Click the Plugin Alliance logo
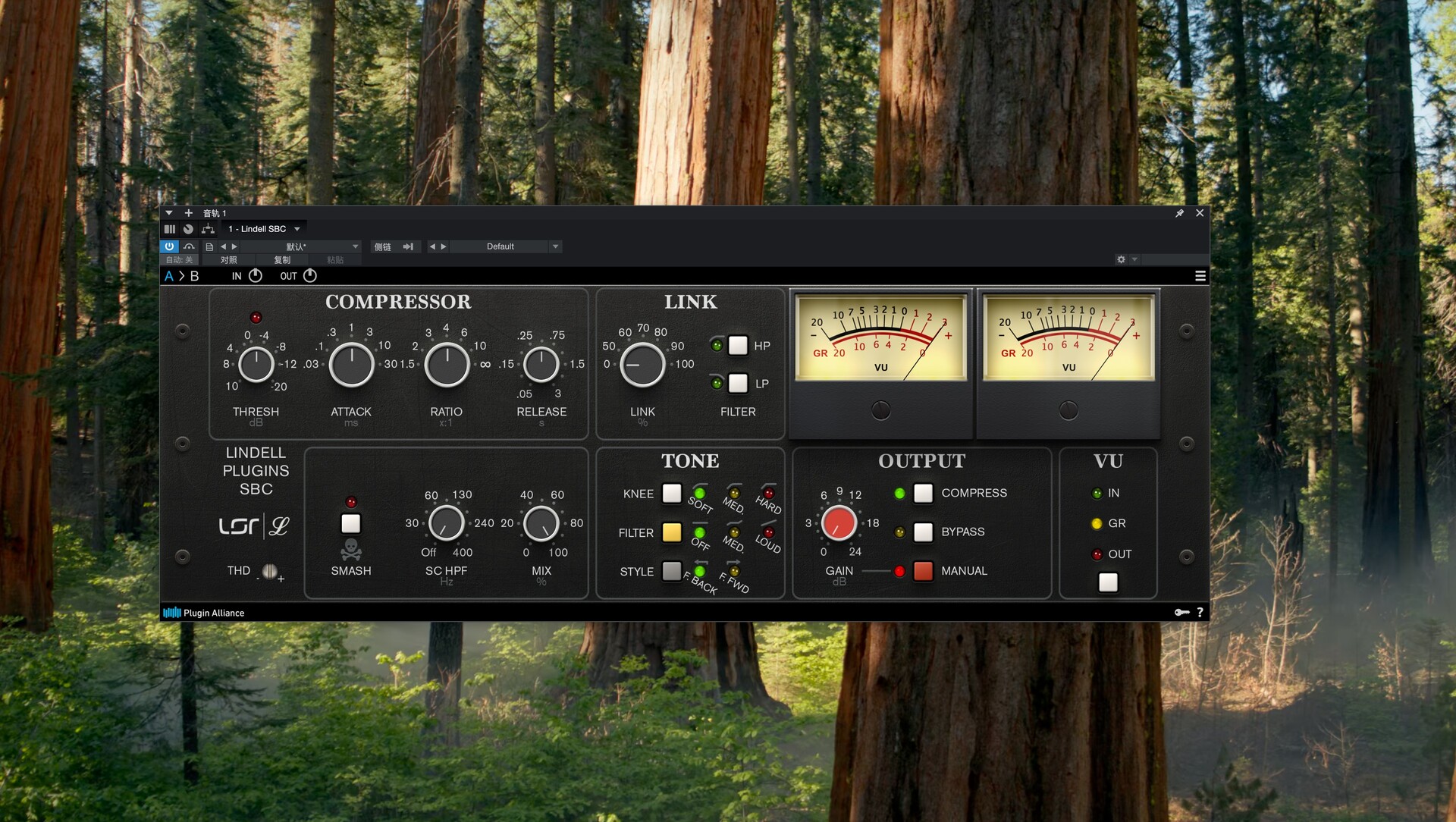 [x=204, y=613]
